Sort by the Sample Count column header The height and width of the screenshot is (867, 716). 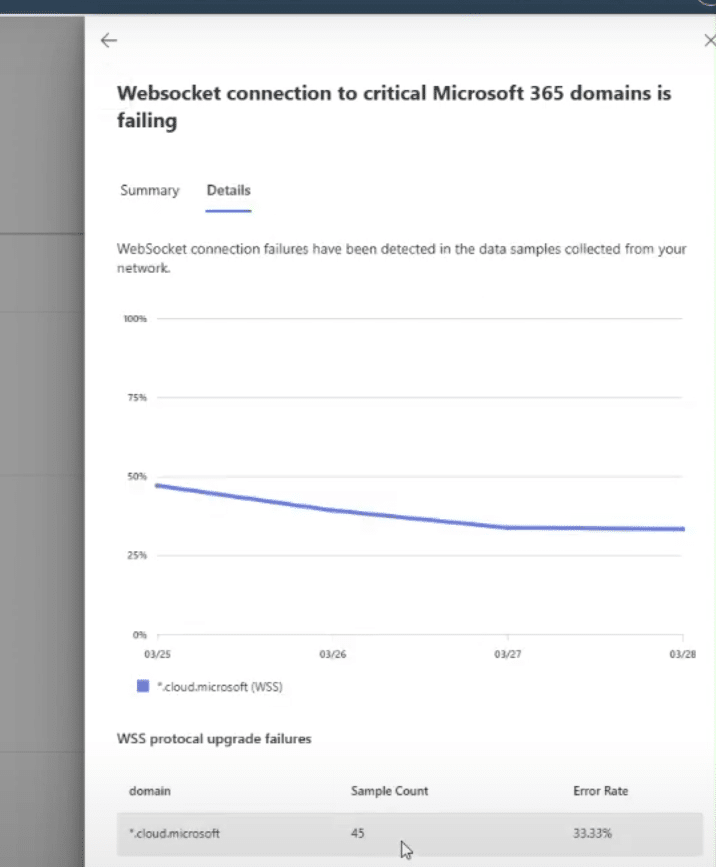click(x=389, y=791)
